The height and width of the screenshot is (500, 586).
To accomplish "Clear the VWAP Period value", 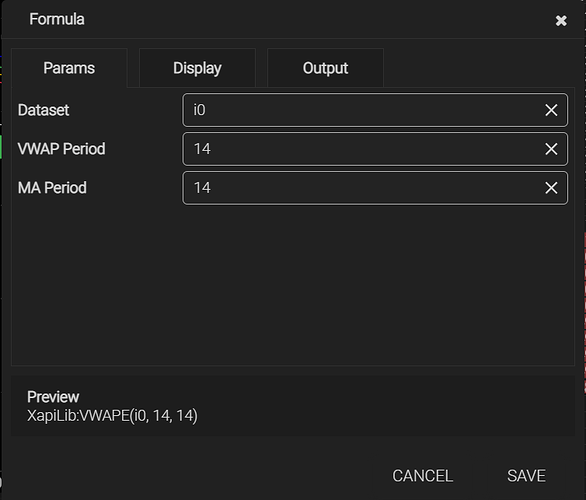I will [x=551, y=149].
